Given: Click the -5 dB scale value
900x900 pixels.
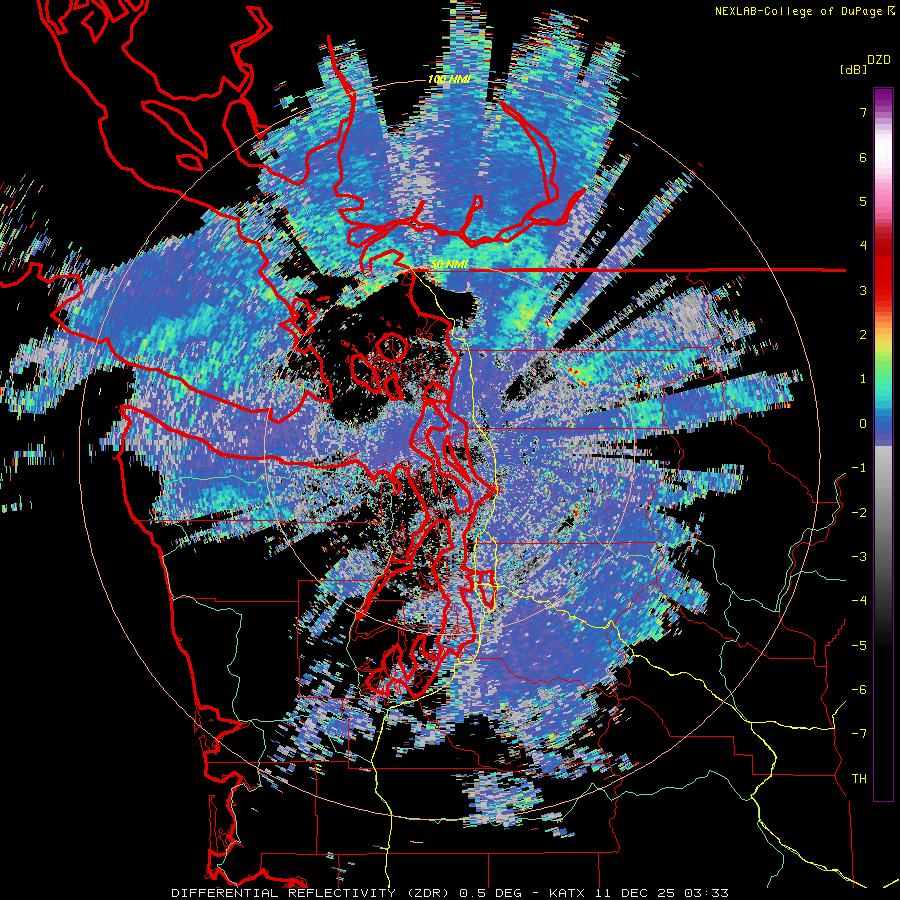Looking at the screenshot, I should click(x=859, y=646).
